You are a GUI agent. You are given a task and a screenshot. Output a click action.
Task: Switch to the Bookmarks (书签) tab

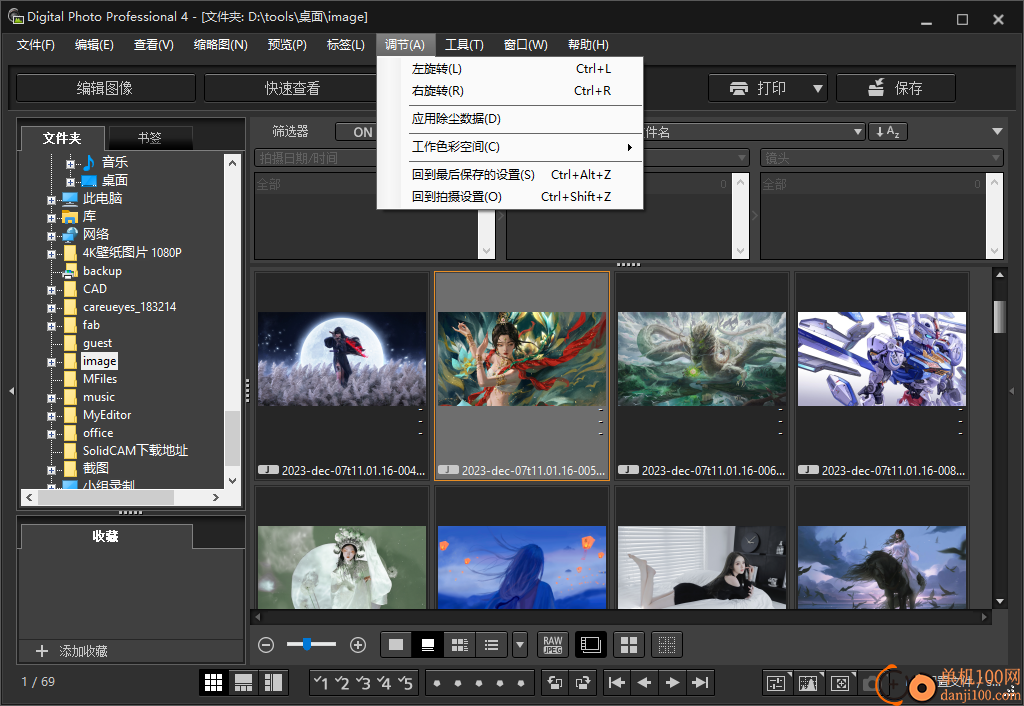point(150,138)
